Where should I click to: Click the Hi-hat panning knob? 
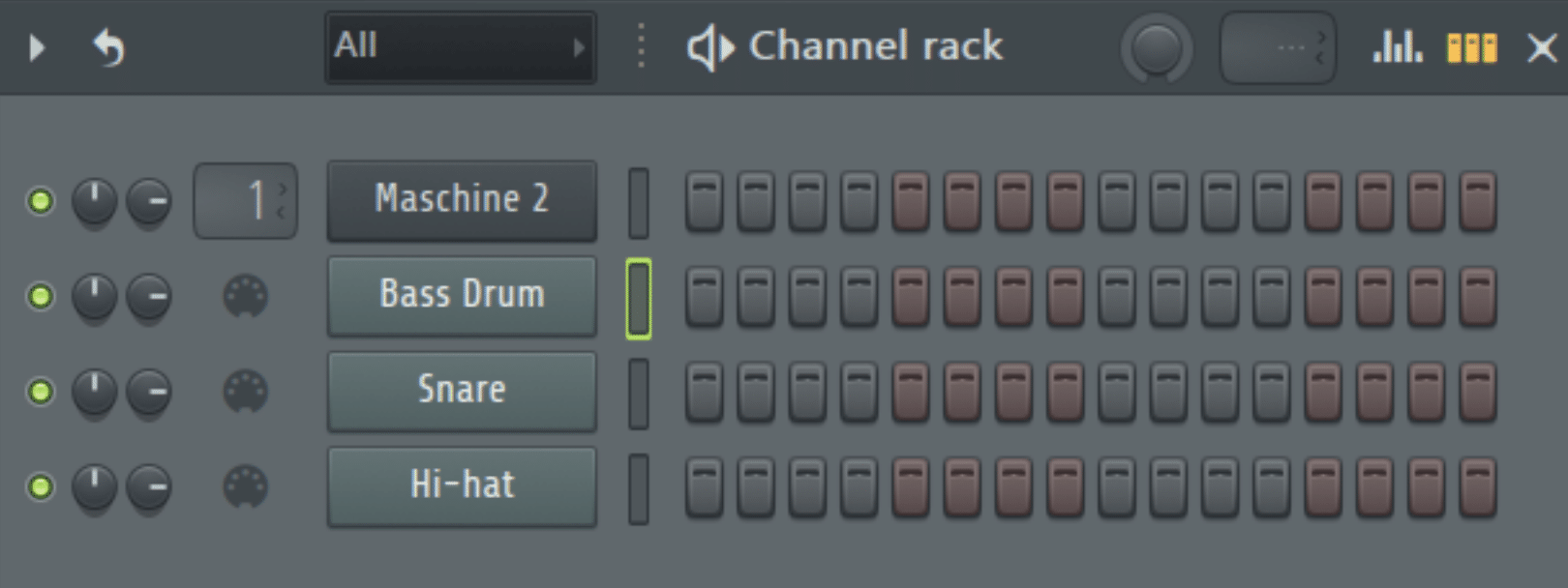coord(94,486)
